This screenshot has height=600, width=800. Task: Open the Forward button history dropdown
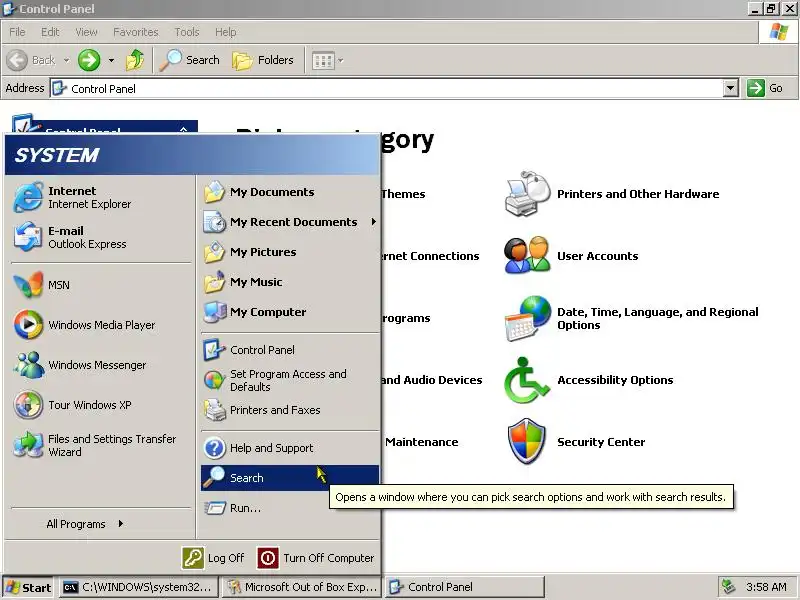tap(111, 60)
